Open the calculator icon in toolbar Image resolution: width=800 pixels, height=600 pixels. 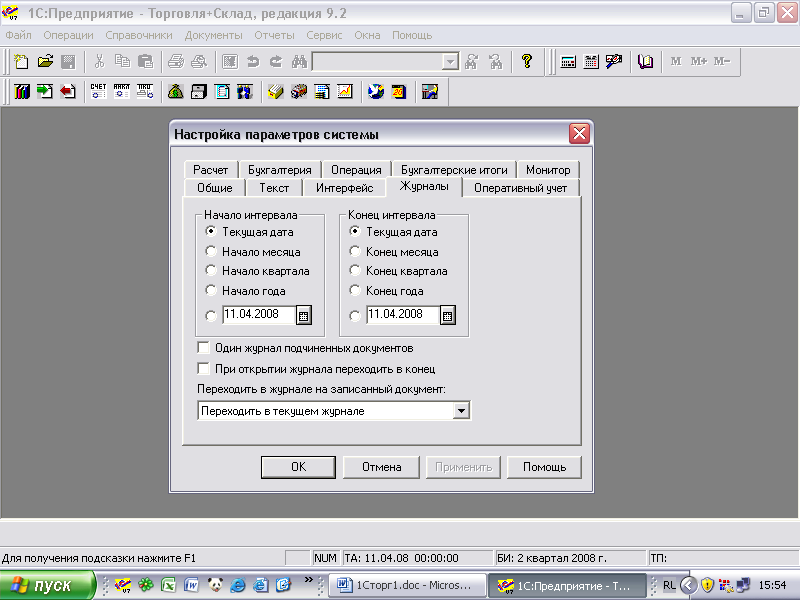pos(568,62)
